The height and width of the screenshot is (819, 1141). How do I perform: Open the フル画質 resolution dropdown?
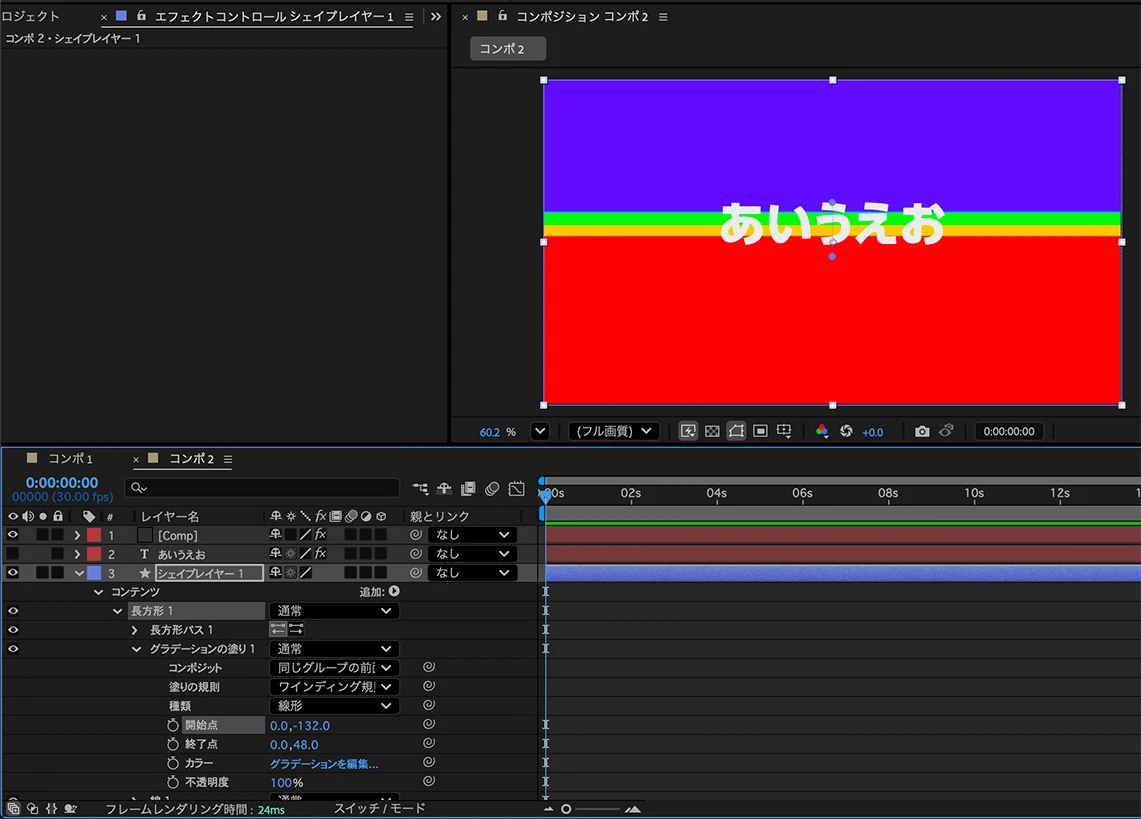click(614, 431)
